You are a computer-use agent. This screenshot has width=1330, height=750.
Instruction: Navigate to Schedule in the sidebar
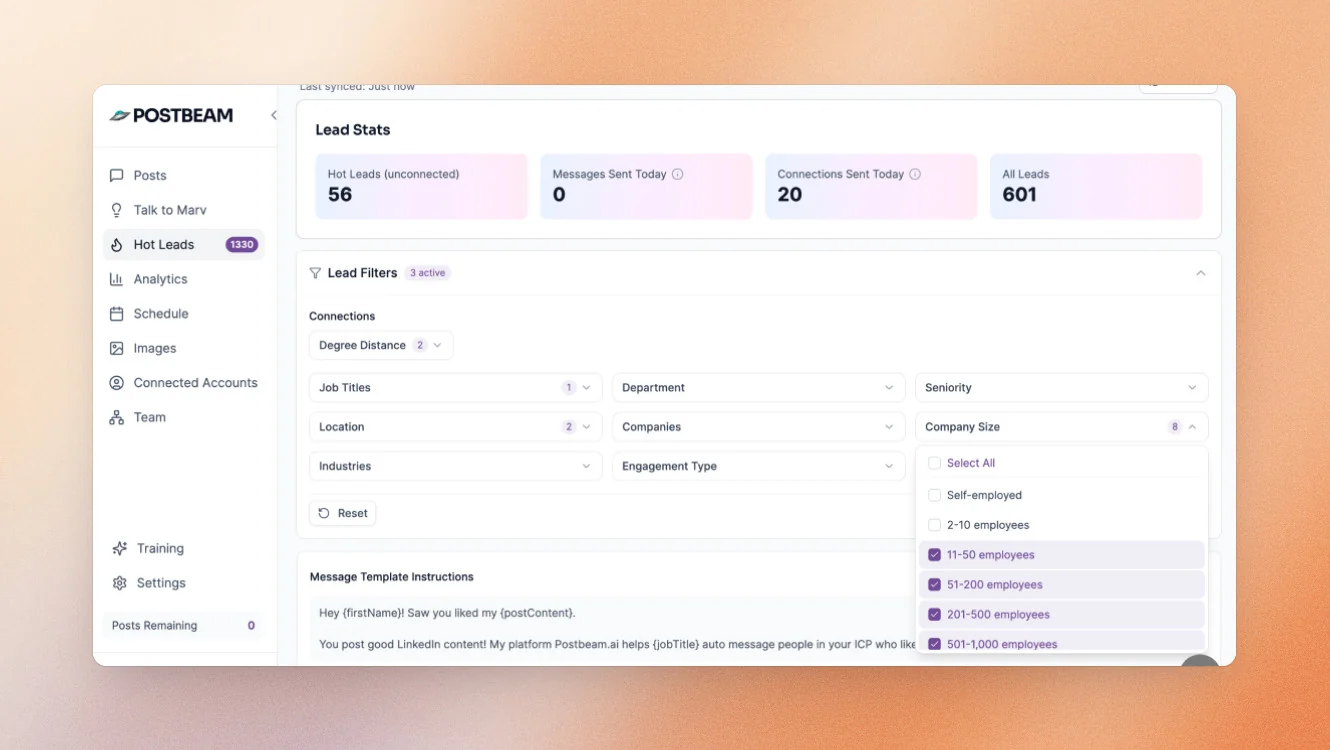(184, 314)
